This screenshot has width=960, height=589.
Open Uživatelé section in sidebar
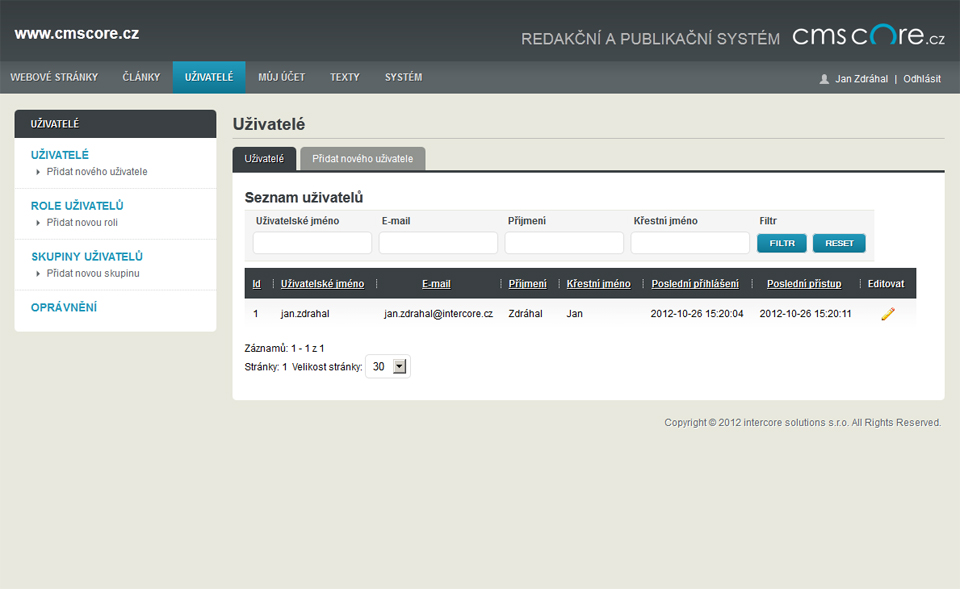(59, 155)
